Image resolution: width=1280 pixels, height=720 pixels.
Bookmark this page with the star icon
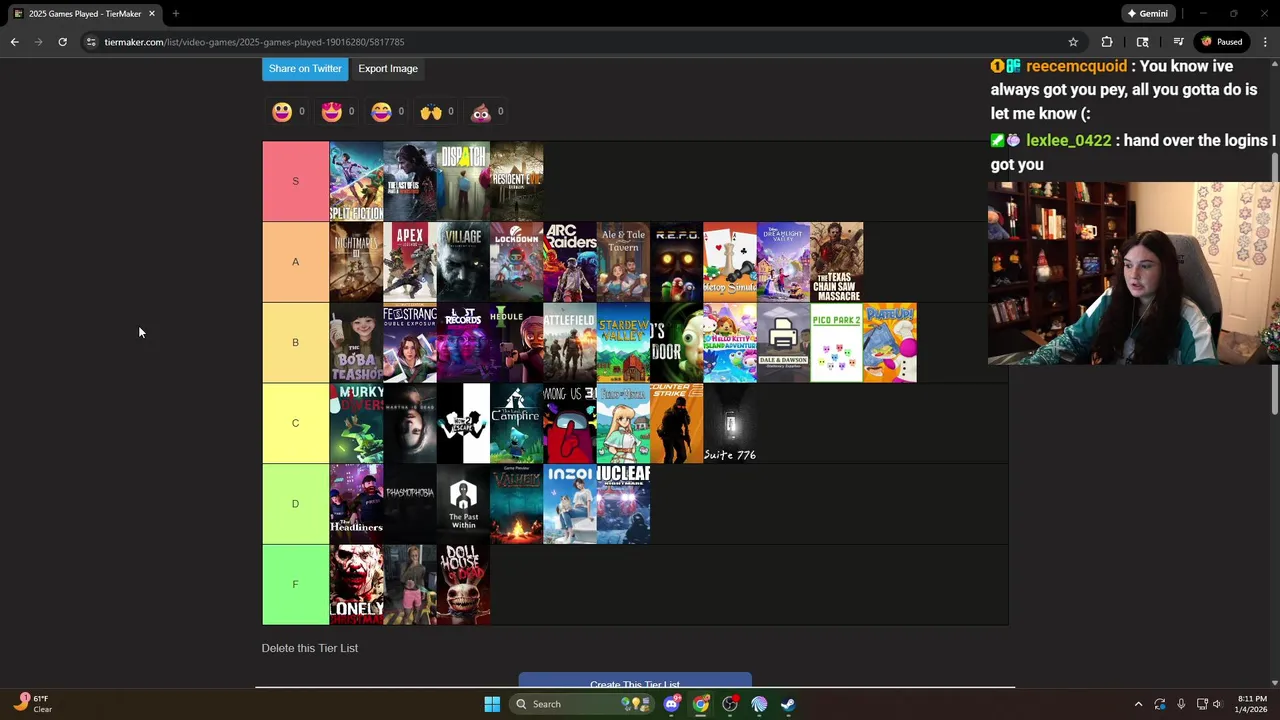tap(1073, 42)
